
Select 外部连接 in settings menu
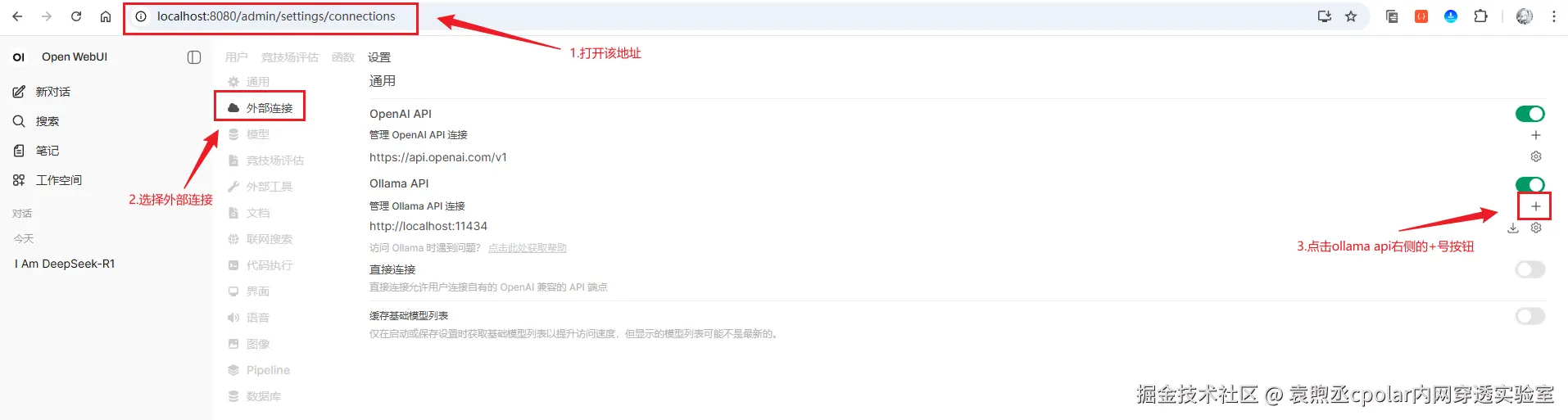pyautogui.click(x=260, y=107)
